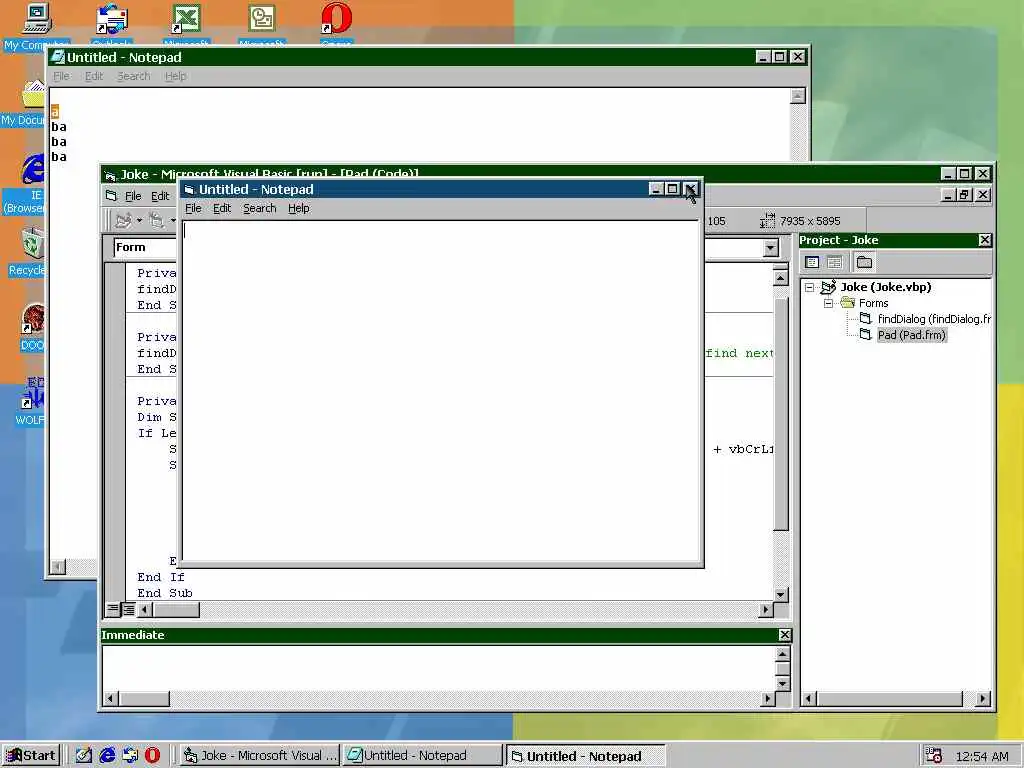Image resolution: width=1024 pixels, height=768 pixels.
Task: Click code window vertical scrollbar up arrow
Action: pos(780,278)
